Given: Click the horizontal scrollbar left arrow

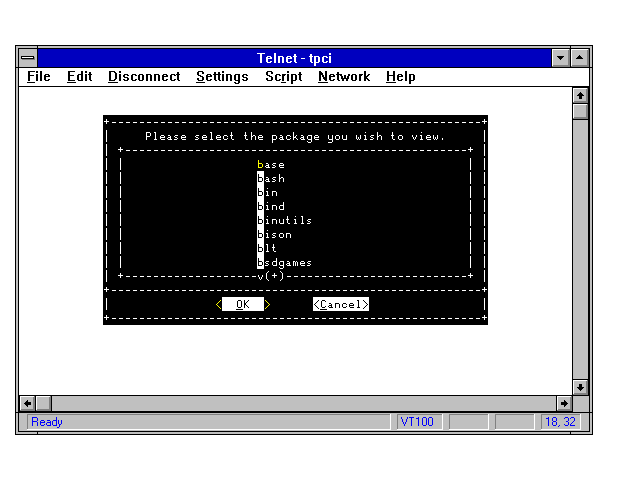Looking at the screenshot, I should [x=27, y=403].
